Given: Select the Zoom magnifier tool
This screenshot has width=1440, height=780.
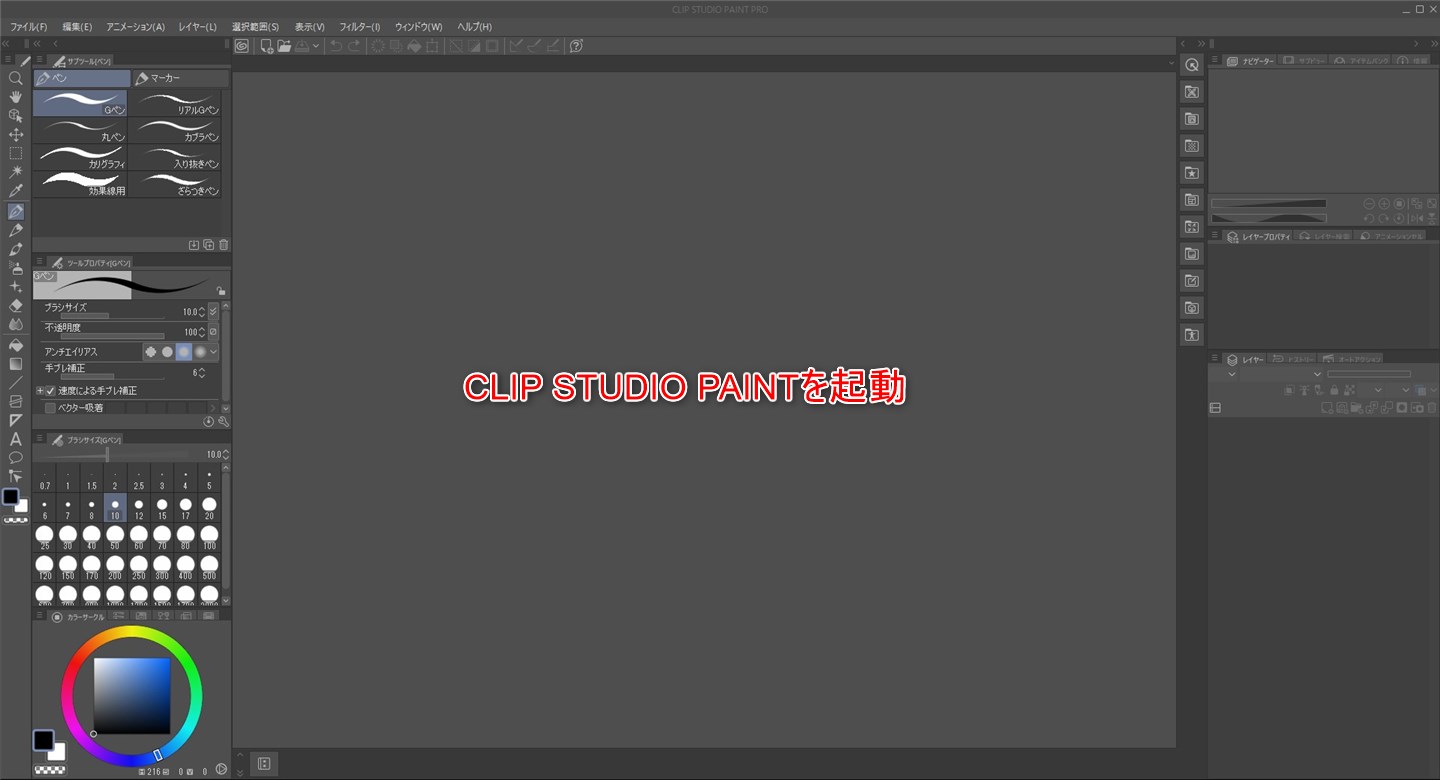Looking at the screenshot, I should [x=15, y=78].
